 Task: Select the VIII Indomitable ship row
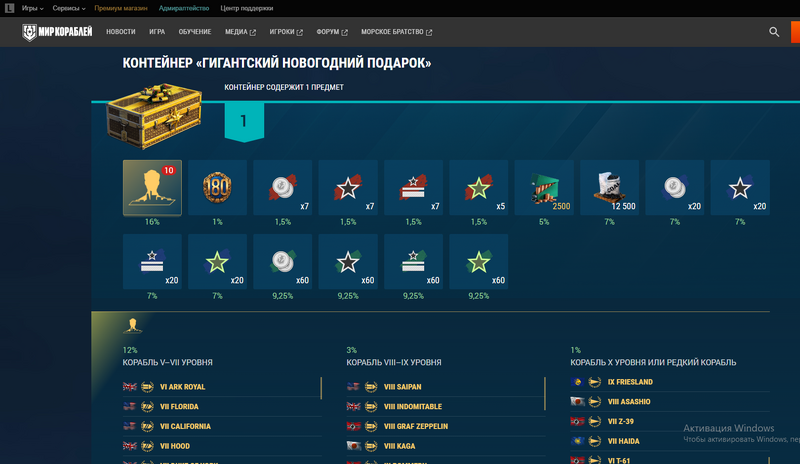[x=444, y=407]
